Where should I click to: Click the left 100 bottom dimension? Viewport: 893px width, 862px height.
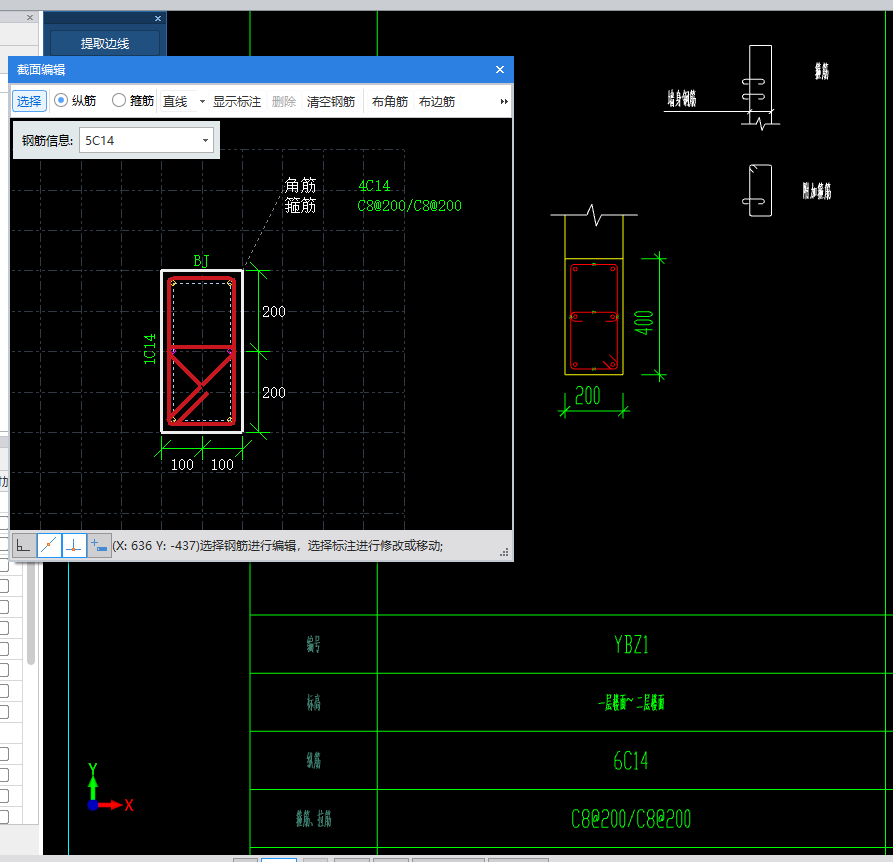(x=182, y=465)
